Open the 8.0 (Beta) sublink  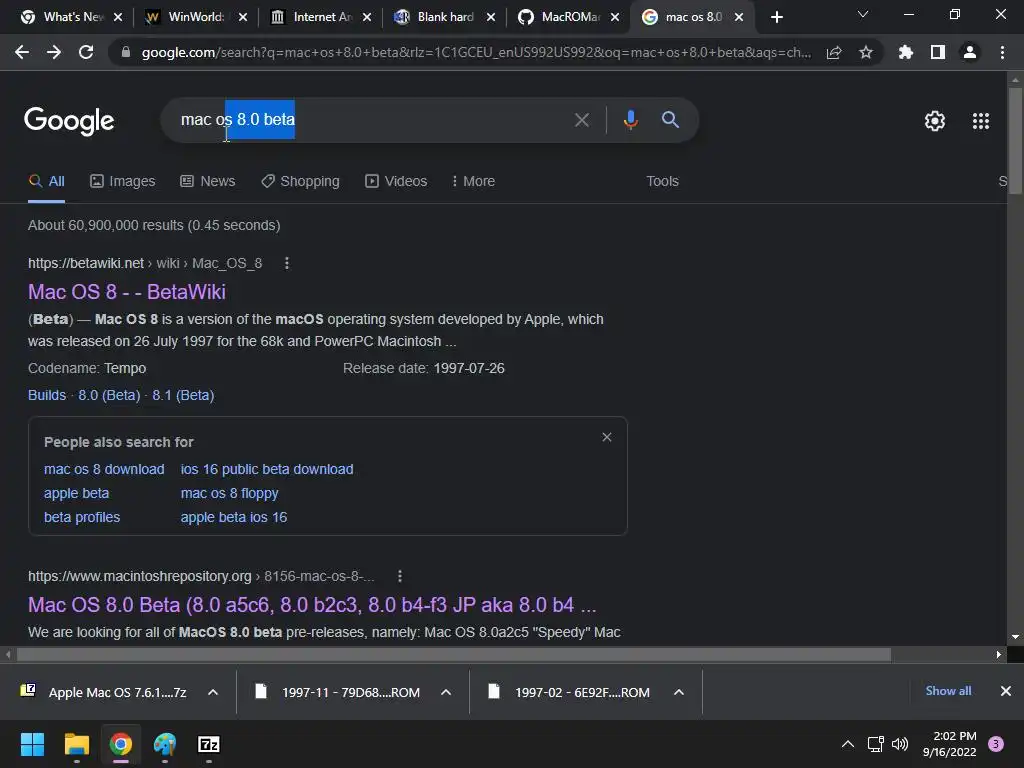(x=109, y=395)
